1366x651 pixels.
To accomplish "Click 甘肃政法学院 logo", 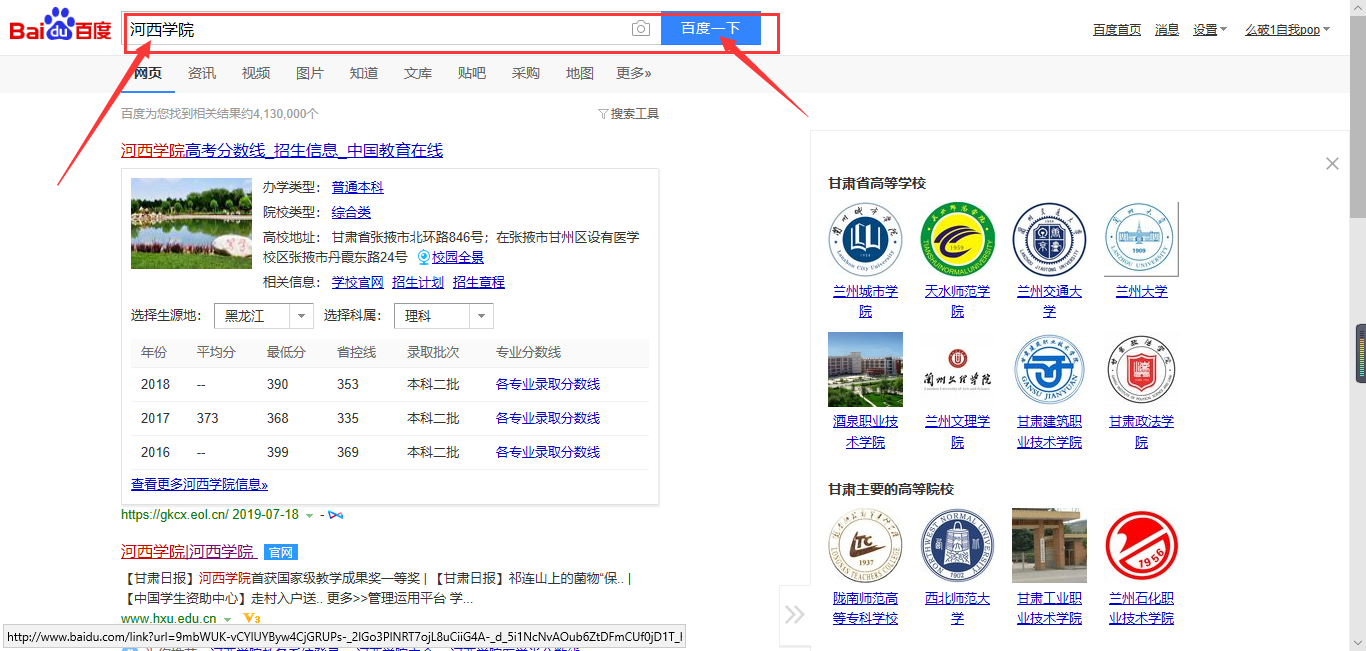I will click(x=1141, y=370).
